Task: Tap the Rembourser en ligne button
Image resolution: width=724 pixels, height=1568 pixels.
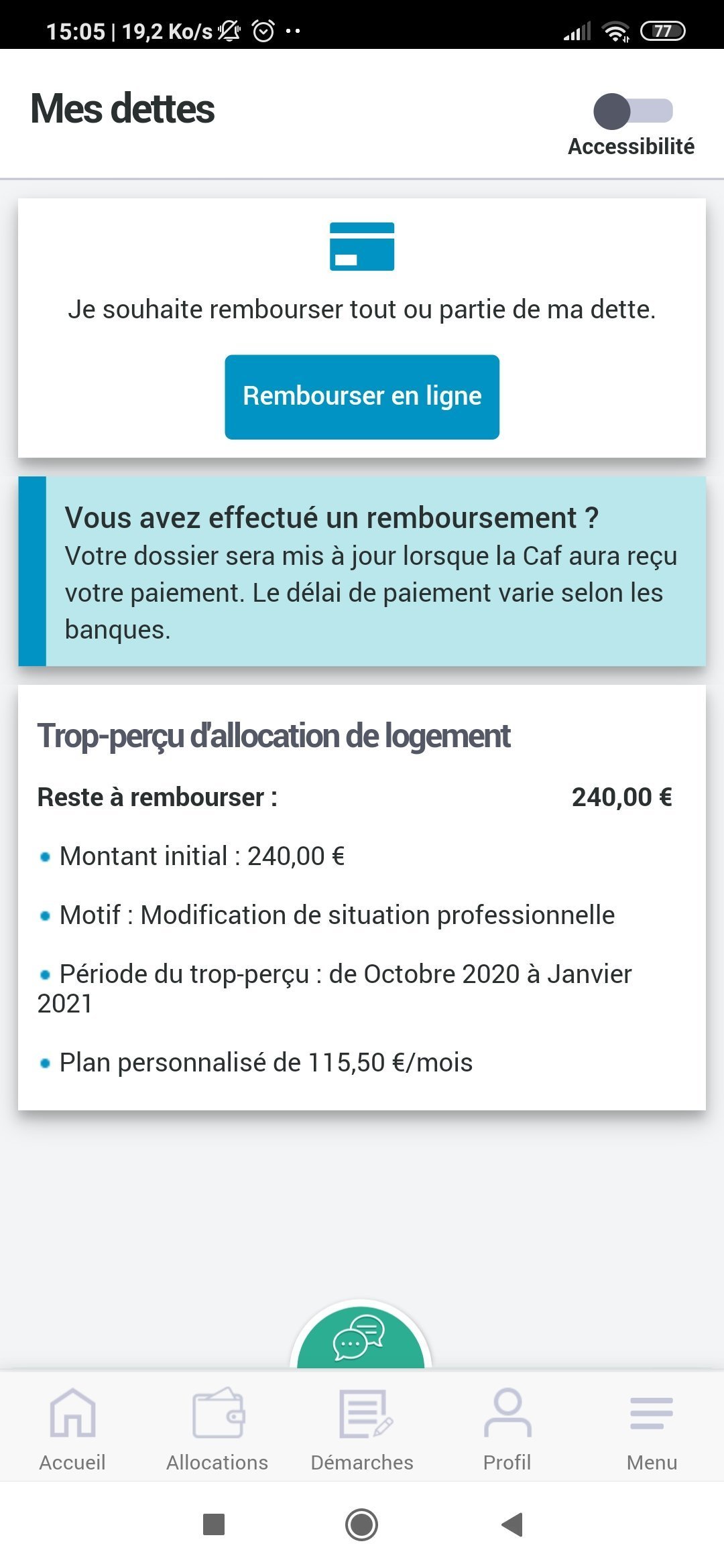Action: click(362, 397)
